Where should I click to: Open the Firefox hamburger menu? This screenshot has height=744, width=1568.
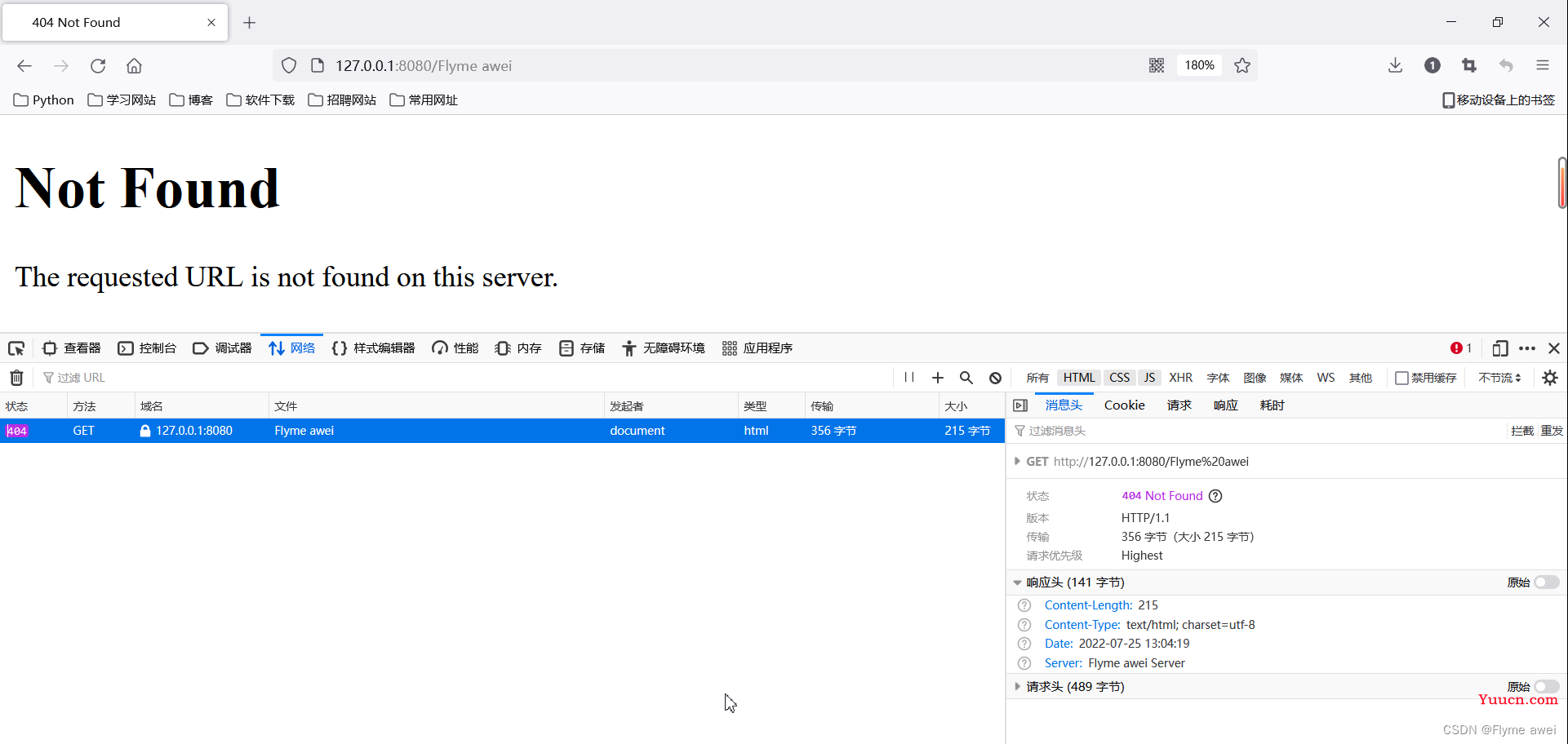coord(1543,65)
